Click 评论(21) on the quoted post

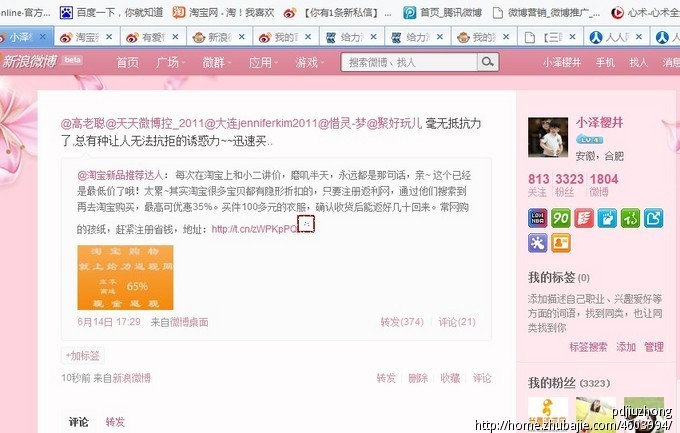[x=457, y=322]
